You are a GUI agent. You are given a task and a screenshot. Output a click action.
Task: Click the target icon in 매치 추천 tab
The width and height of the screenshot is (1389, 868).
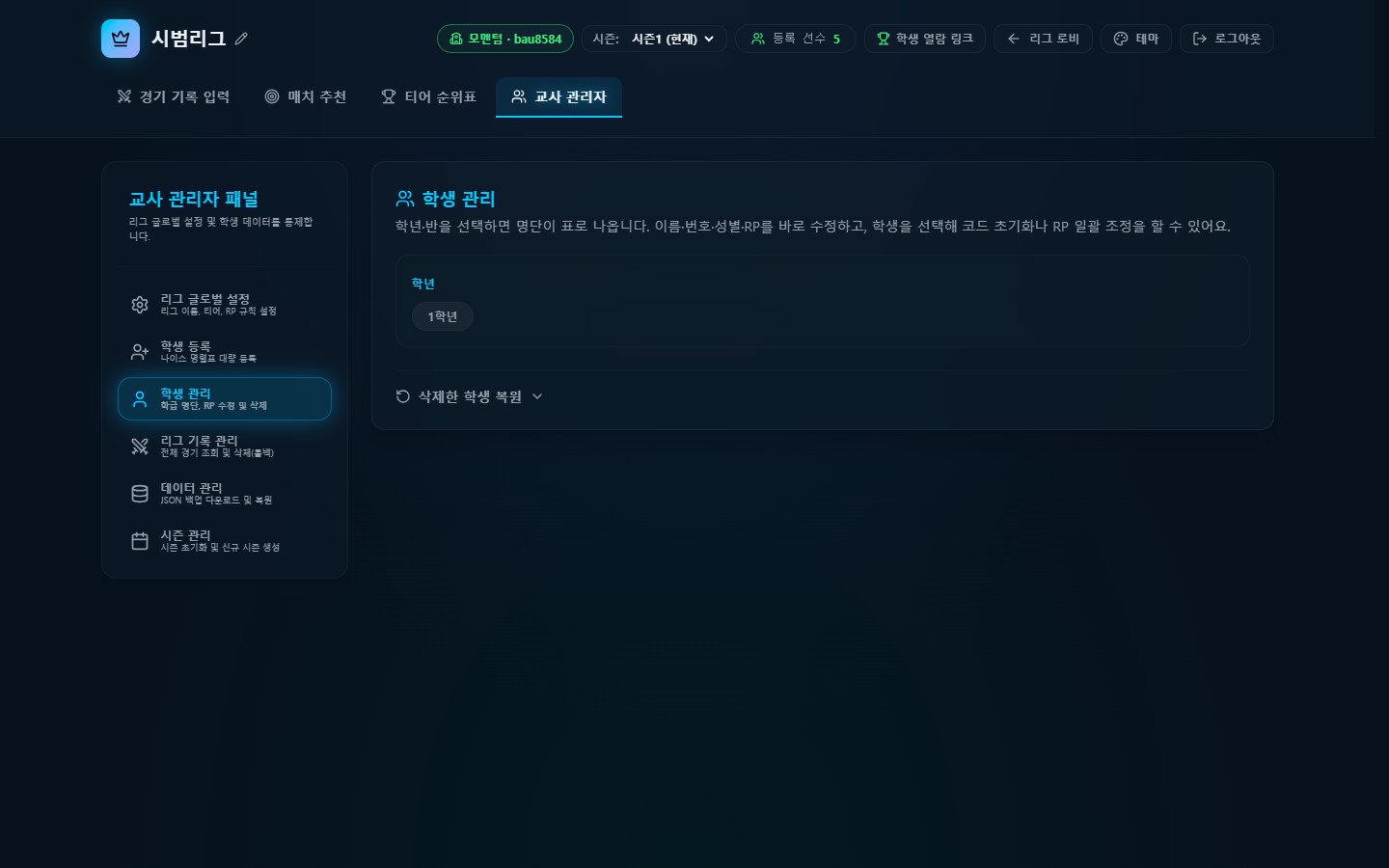click(272, 96)
